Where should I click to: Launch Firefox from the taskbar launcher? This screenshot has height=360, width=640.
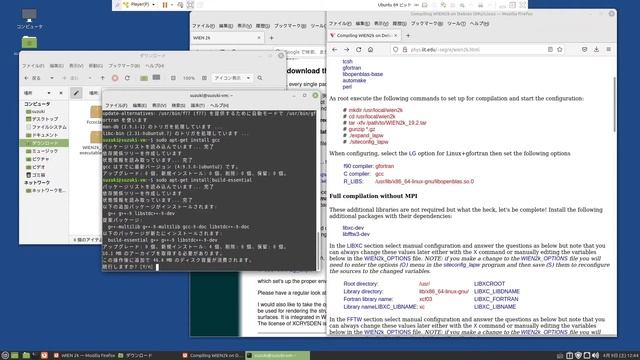44,356
